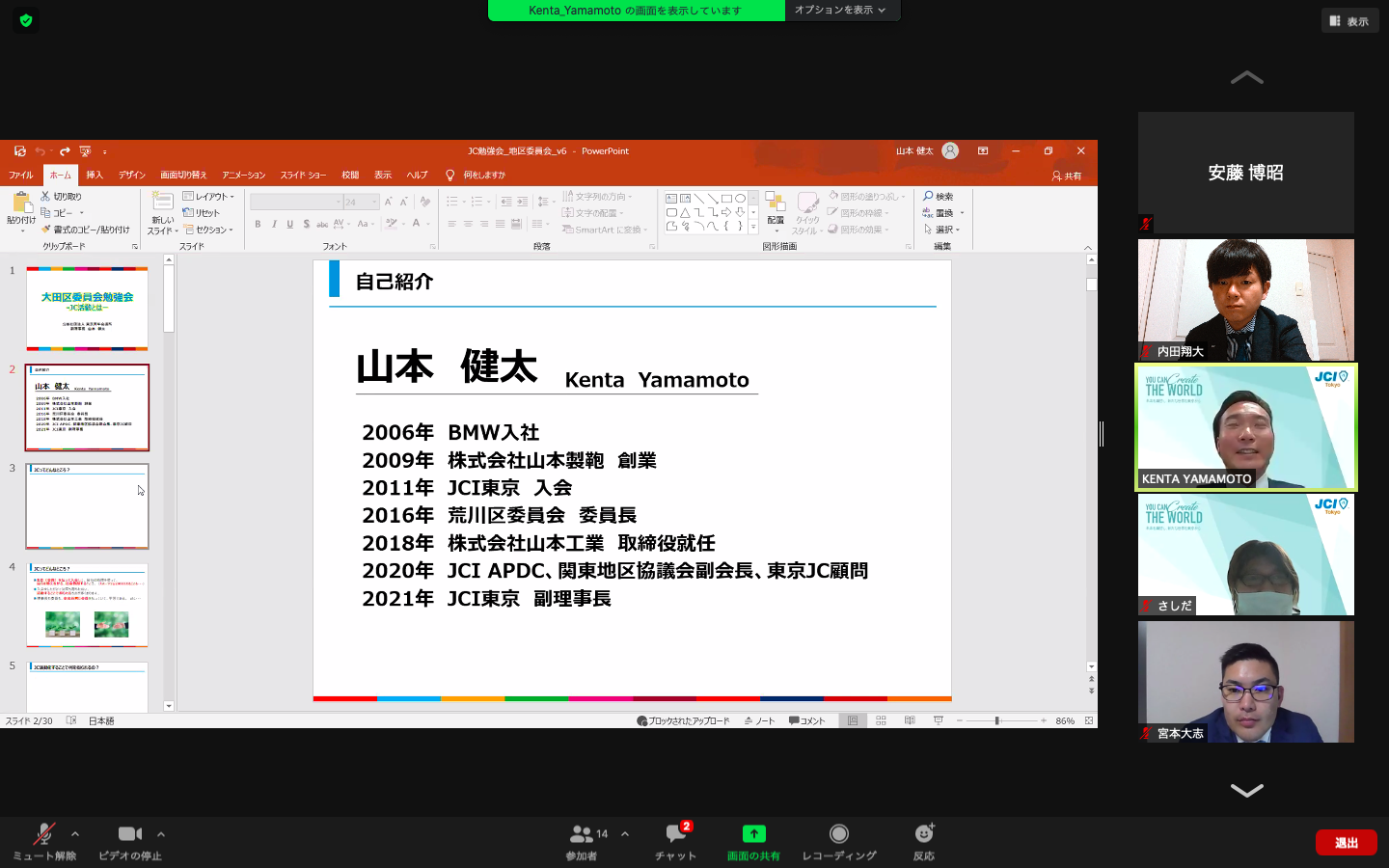1389x868 pixels.
Task: Click the green encryption shield icon
Action: (26, 20)
